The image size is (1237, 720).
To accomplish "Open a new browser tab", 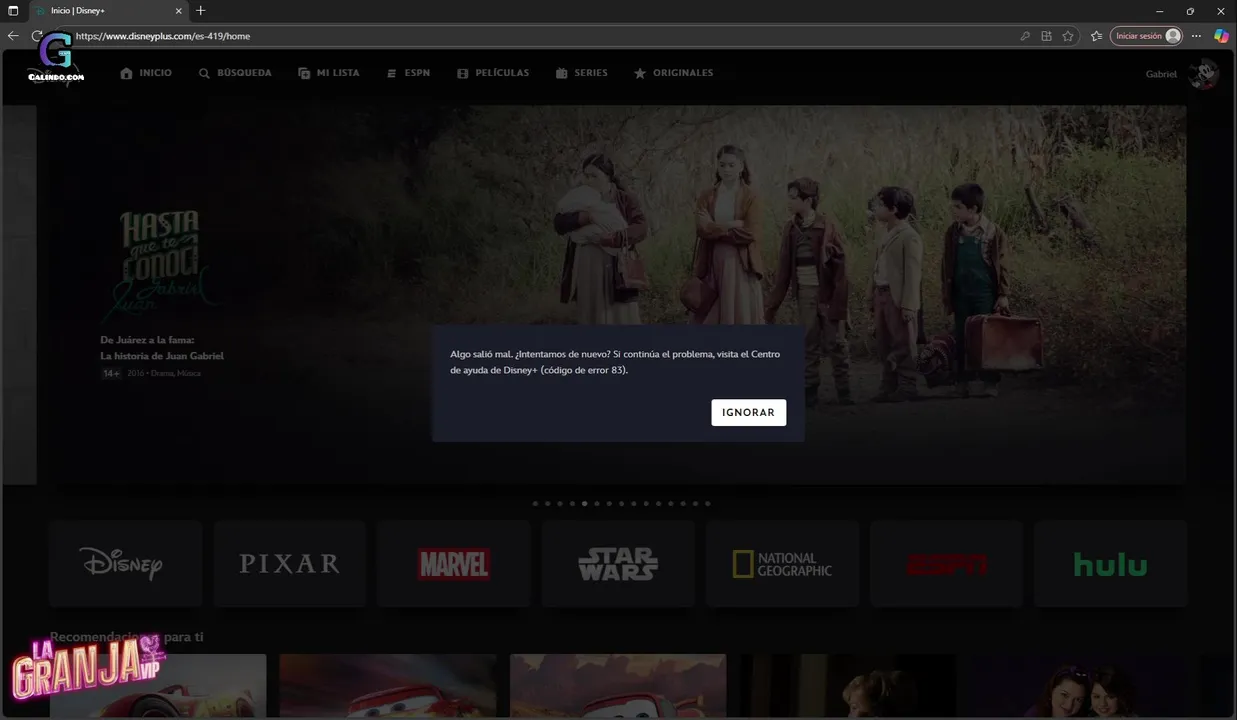I will pos(201,10).
